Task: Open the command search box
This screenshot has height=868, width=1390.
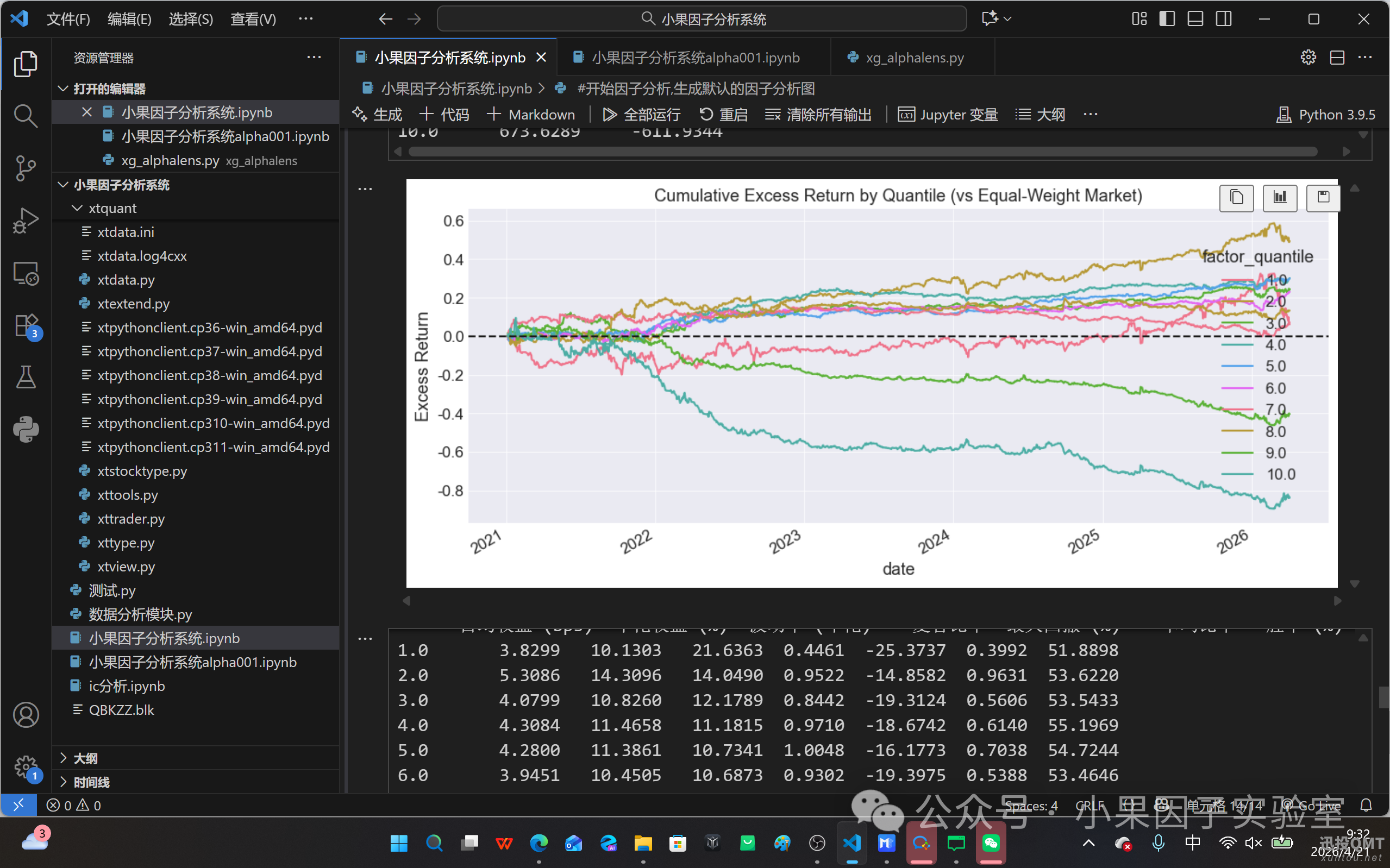Action: coord(702,19)
